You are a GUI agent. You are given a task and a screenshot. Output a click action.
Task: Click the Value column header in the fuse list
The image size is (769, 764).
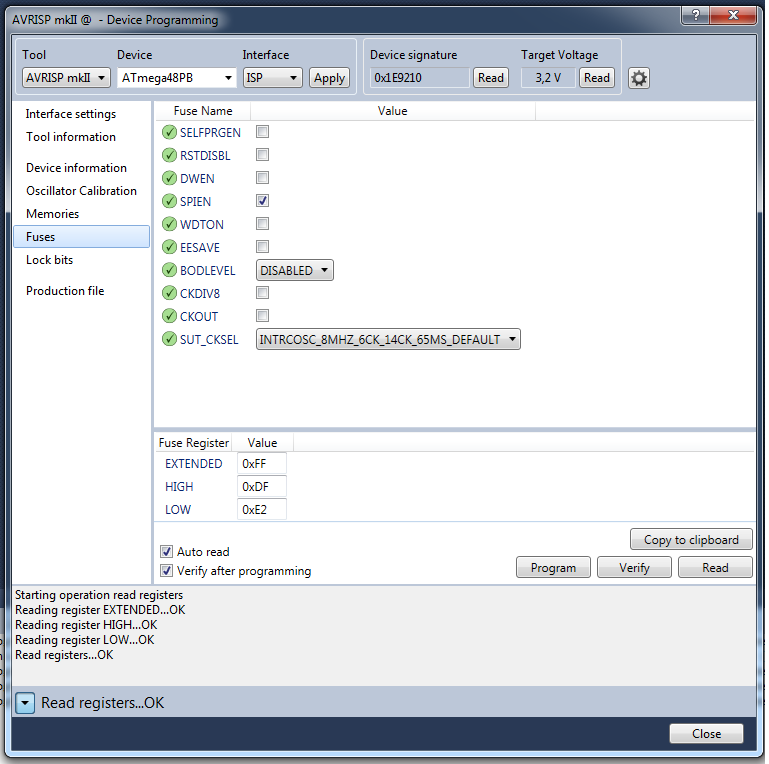[392, 111]
